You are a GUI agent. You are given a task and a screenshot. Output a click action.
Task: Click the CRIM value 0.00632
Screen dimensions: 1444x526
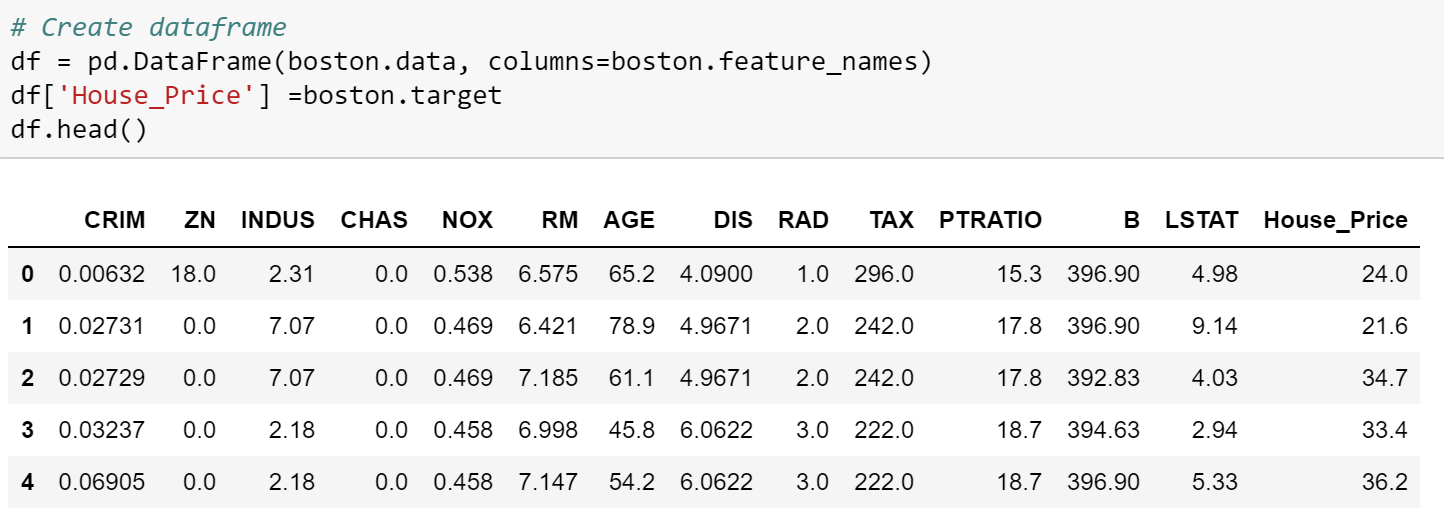point(101,273)
